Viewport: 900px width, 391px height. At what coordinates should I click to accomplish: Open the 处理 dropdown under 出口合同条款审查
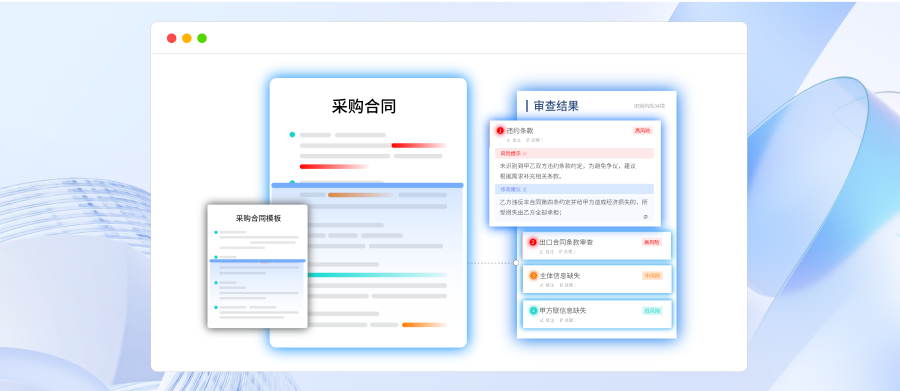click(x=568, y=251)
